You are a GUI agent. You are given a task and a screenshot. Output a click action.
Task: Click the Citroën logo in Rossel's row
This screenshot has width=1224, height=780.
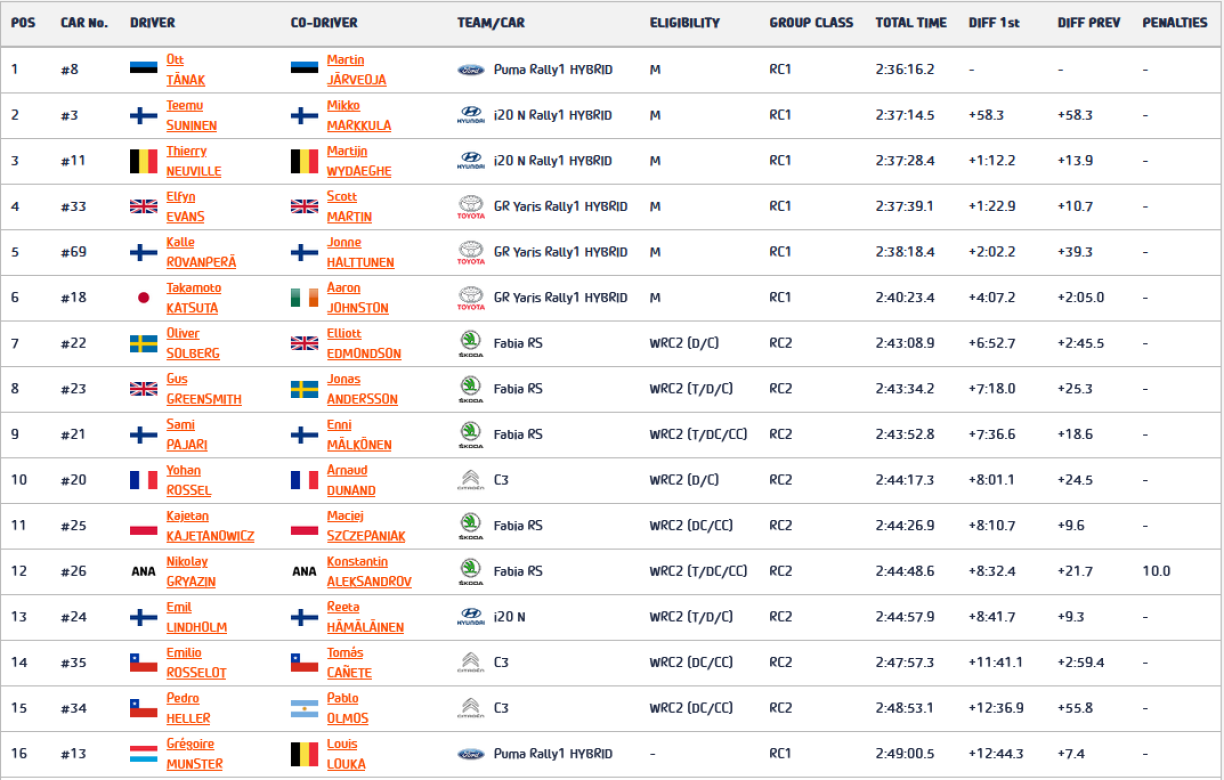470,481
